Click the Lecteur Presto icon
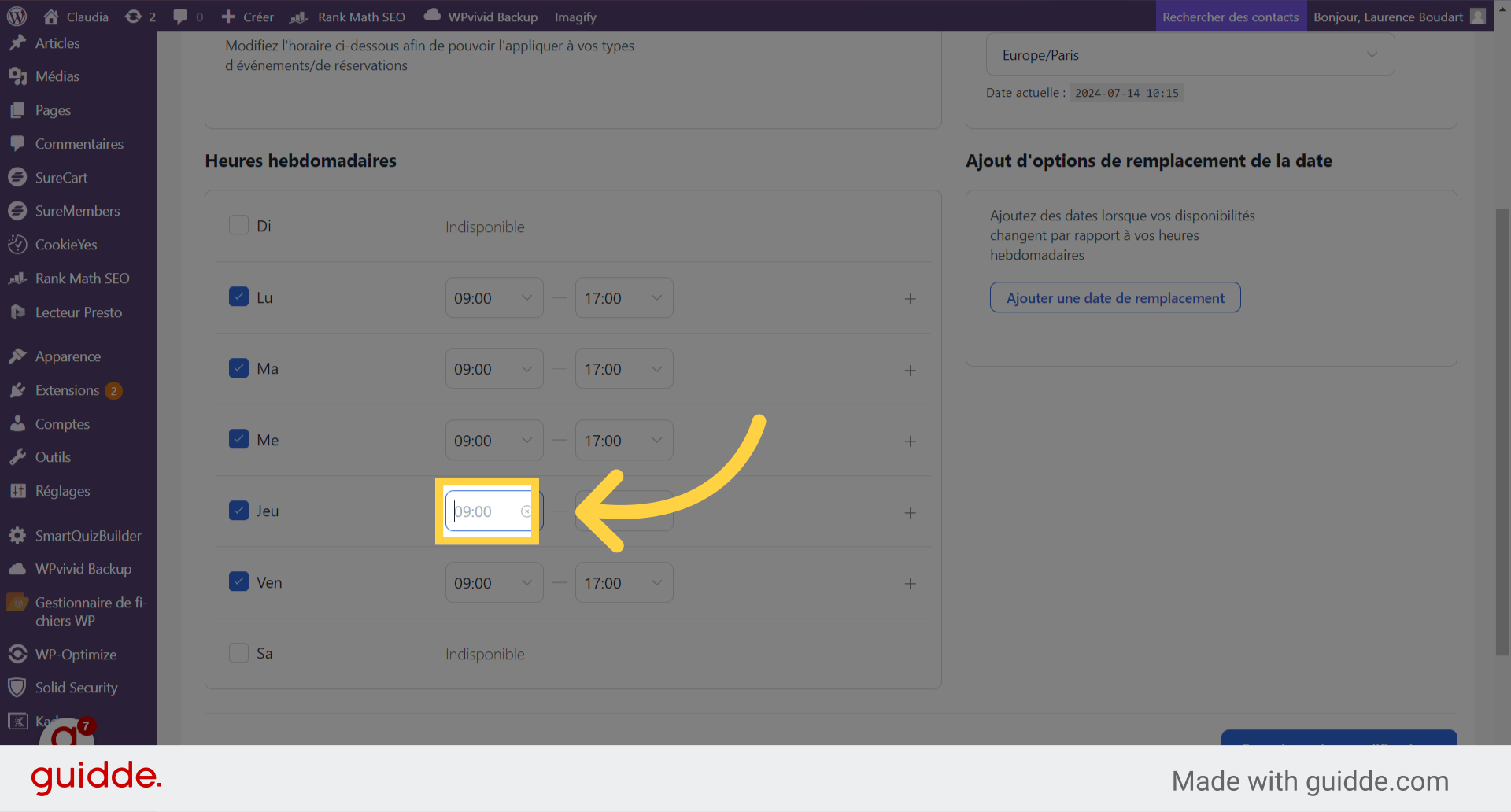The image size is (1511, 812). [x=17, y=312]
